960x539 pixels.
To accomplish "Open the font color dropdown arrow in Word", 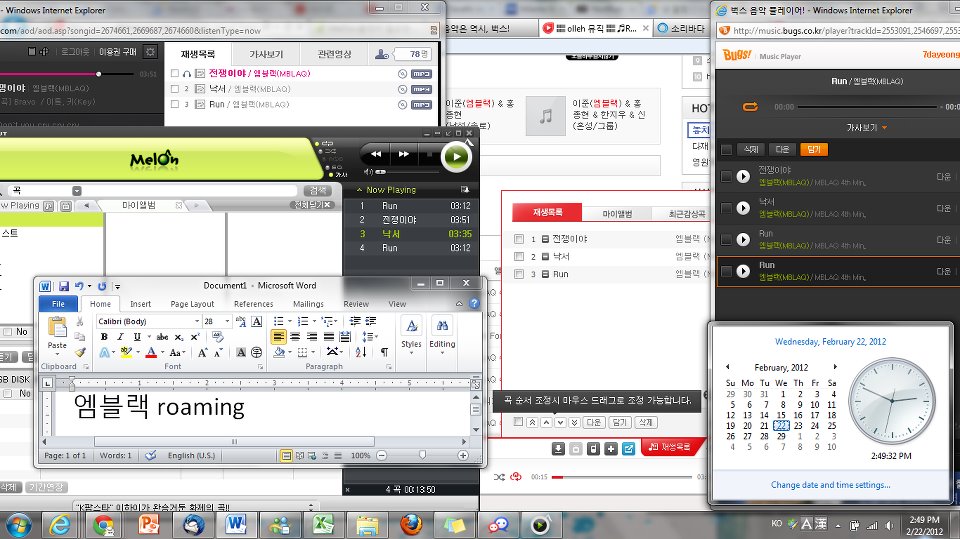I will click(162, 353).
